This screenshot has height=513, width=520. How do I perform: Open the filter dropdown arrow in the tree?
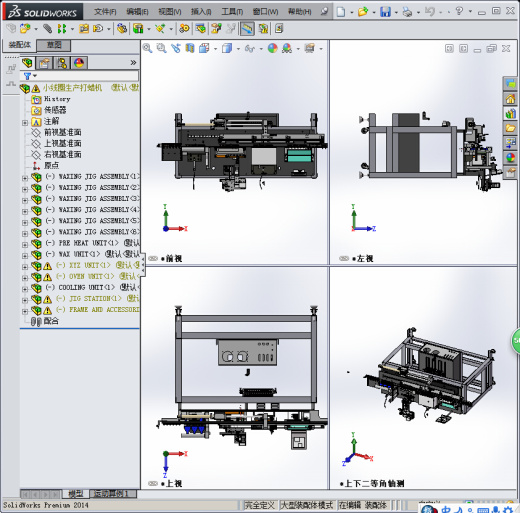pyautogui.click(x=35, y=76)
